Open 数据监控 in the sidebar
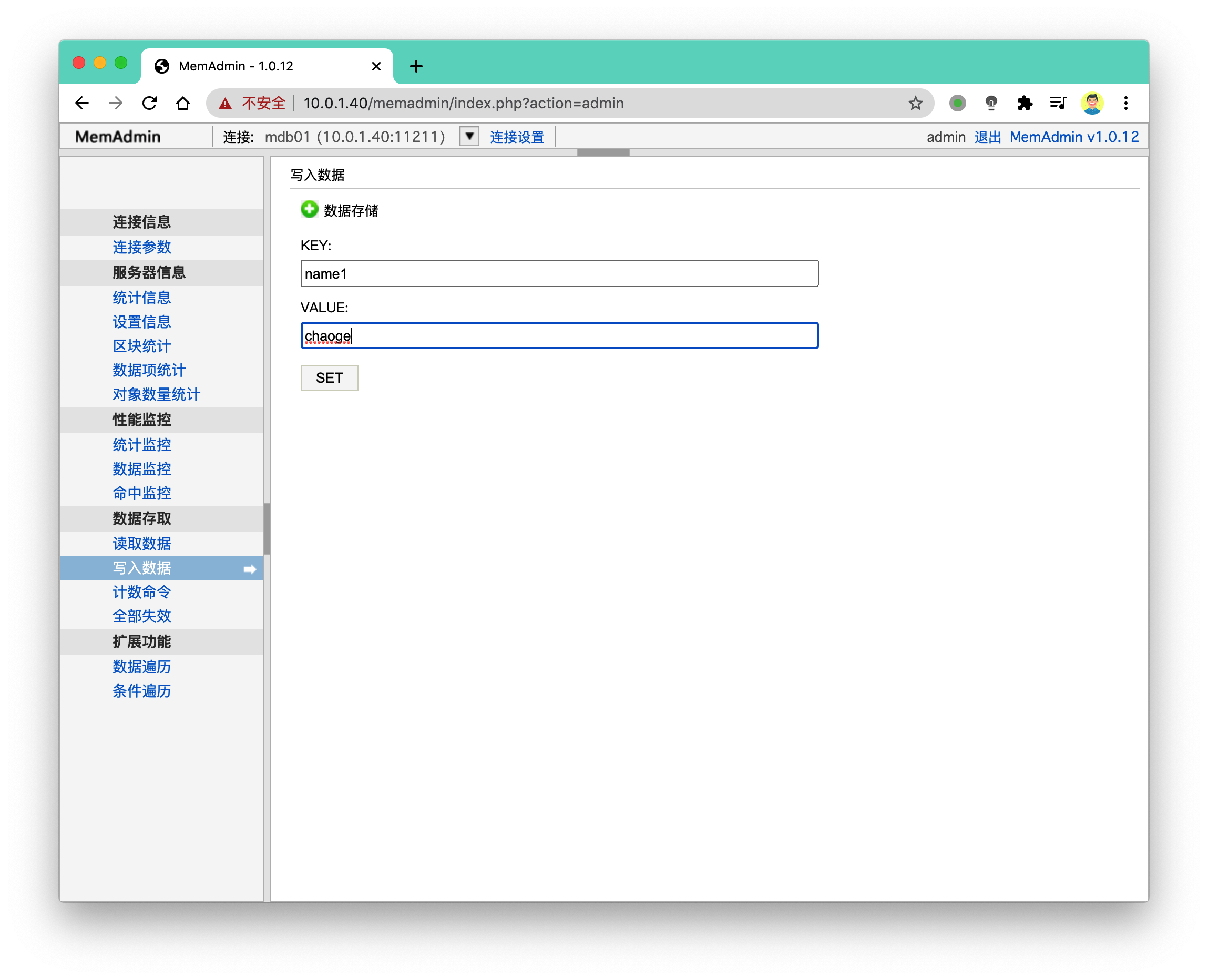The height and width of the screenshot is (980, 1208). click(142, 469)
